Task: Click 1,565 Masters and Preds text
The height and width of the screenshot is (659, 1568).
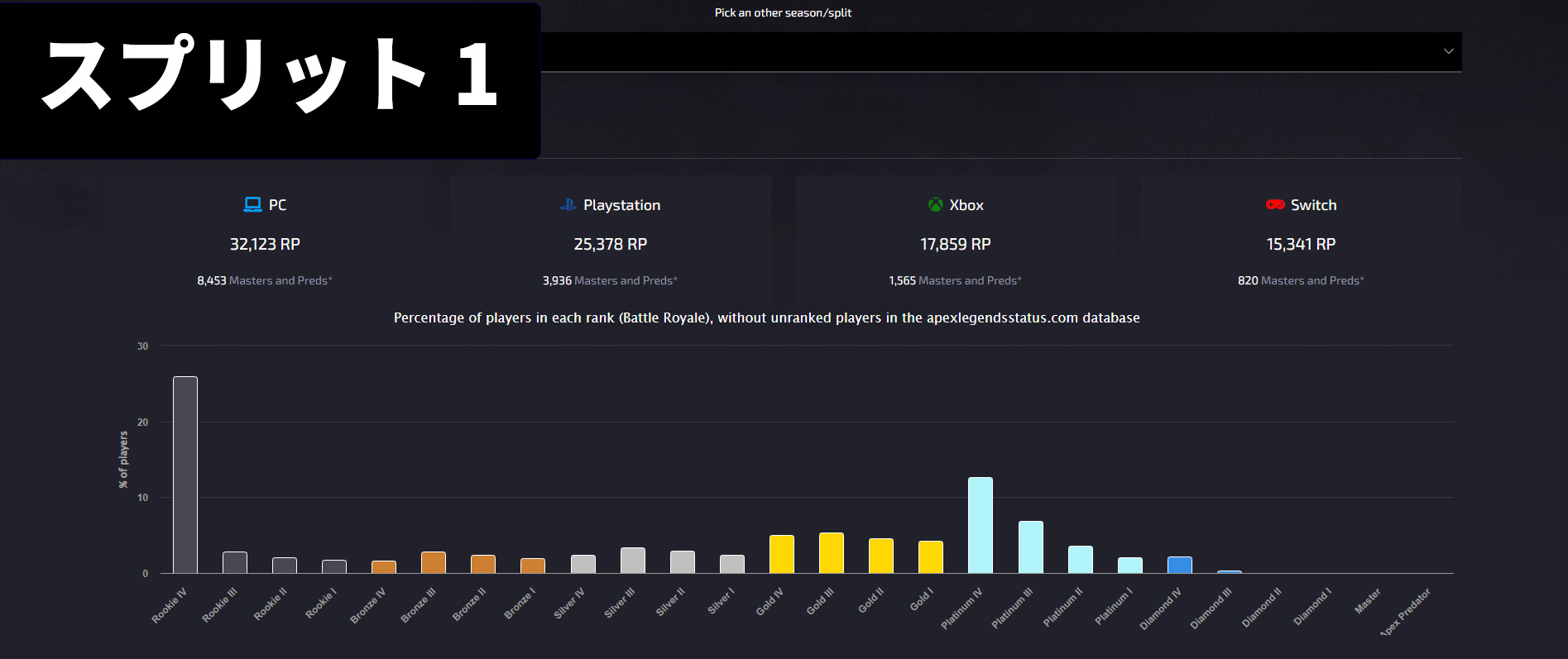Action: point(955,280)
